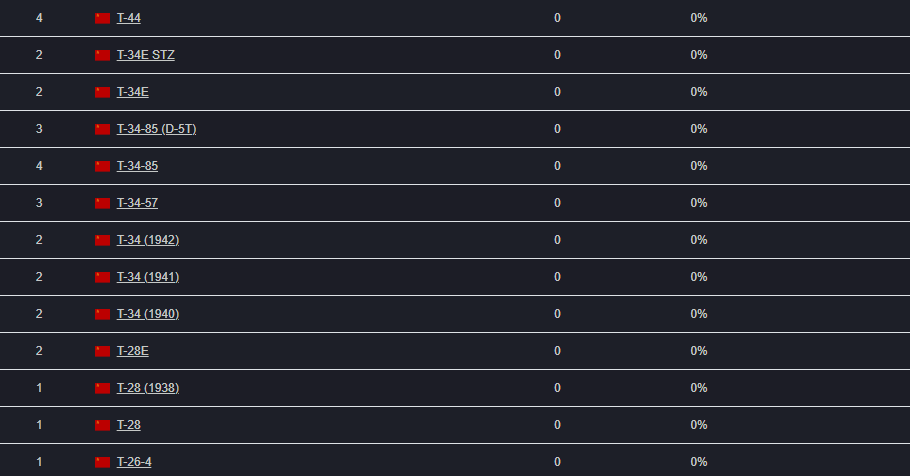Viewport: 910px width, 476px height.
Task: Open the T-28 (1938) link
Action: pos(147,388)
